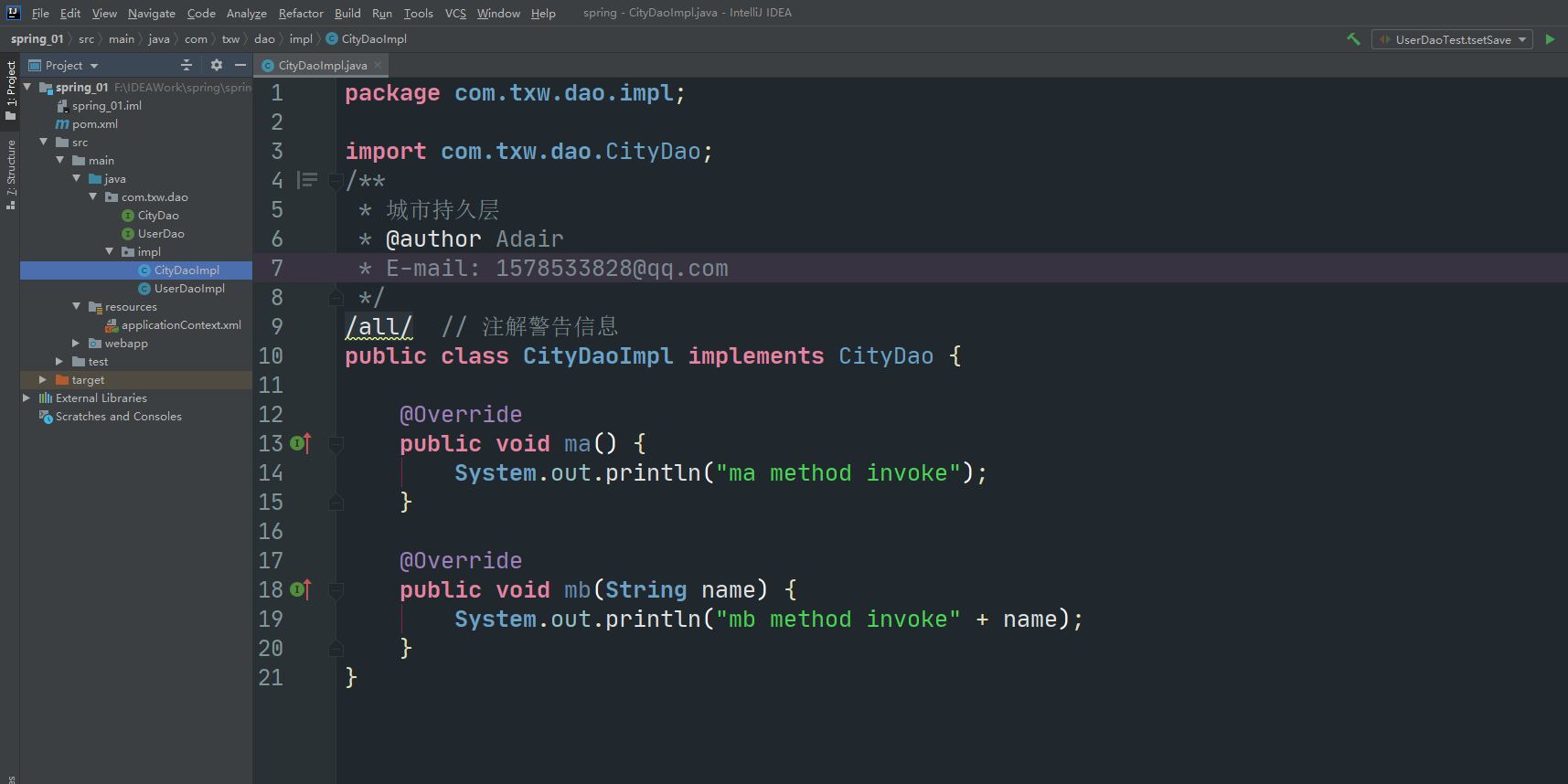Select CityDao interface in tree

pos(150,216)
